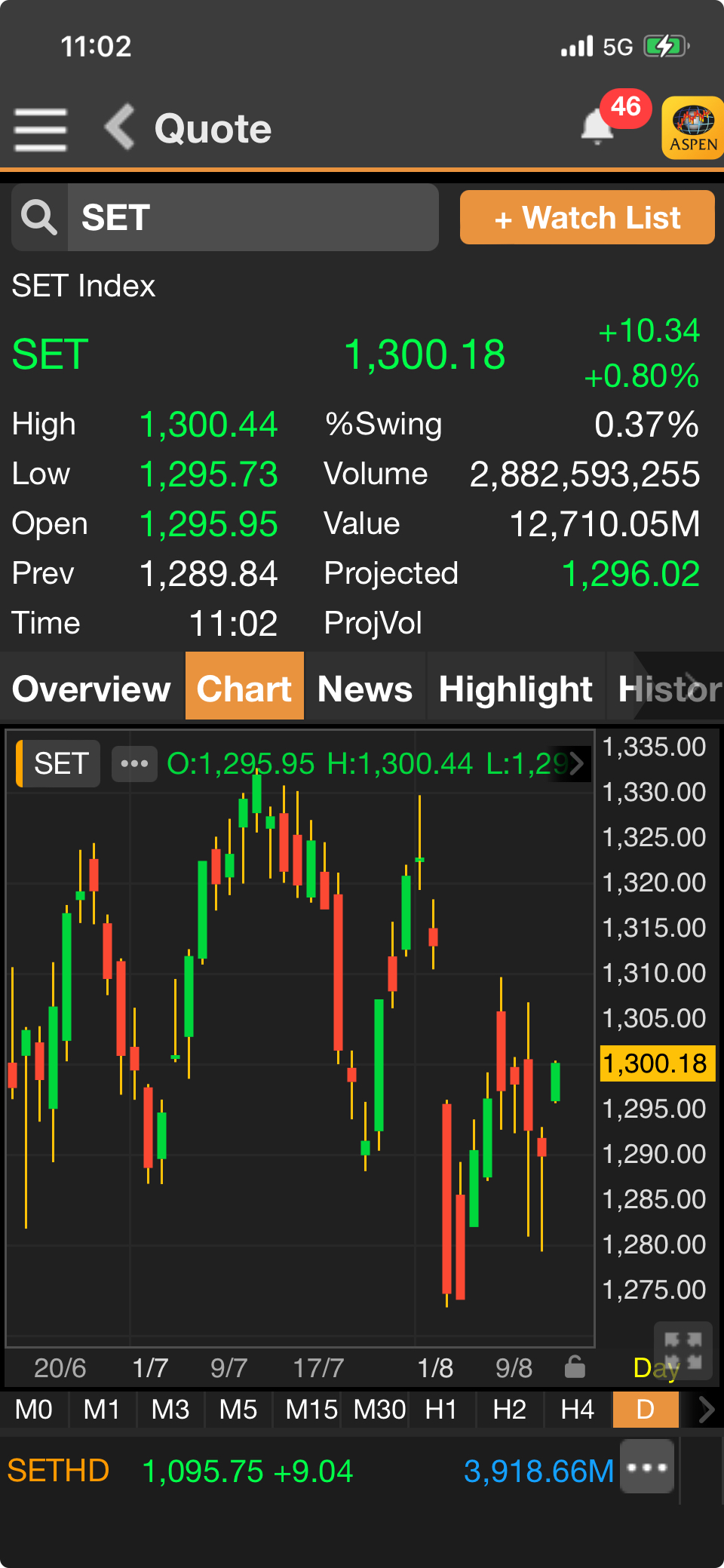This screenshot has width=724, height=1568.
Task: Open the Highlight tab
Action: point(516,689)
